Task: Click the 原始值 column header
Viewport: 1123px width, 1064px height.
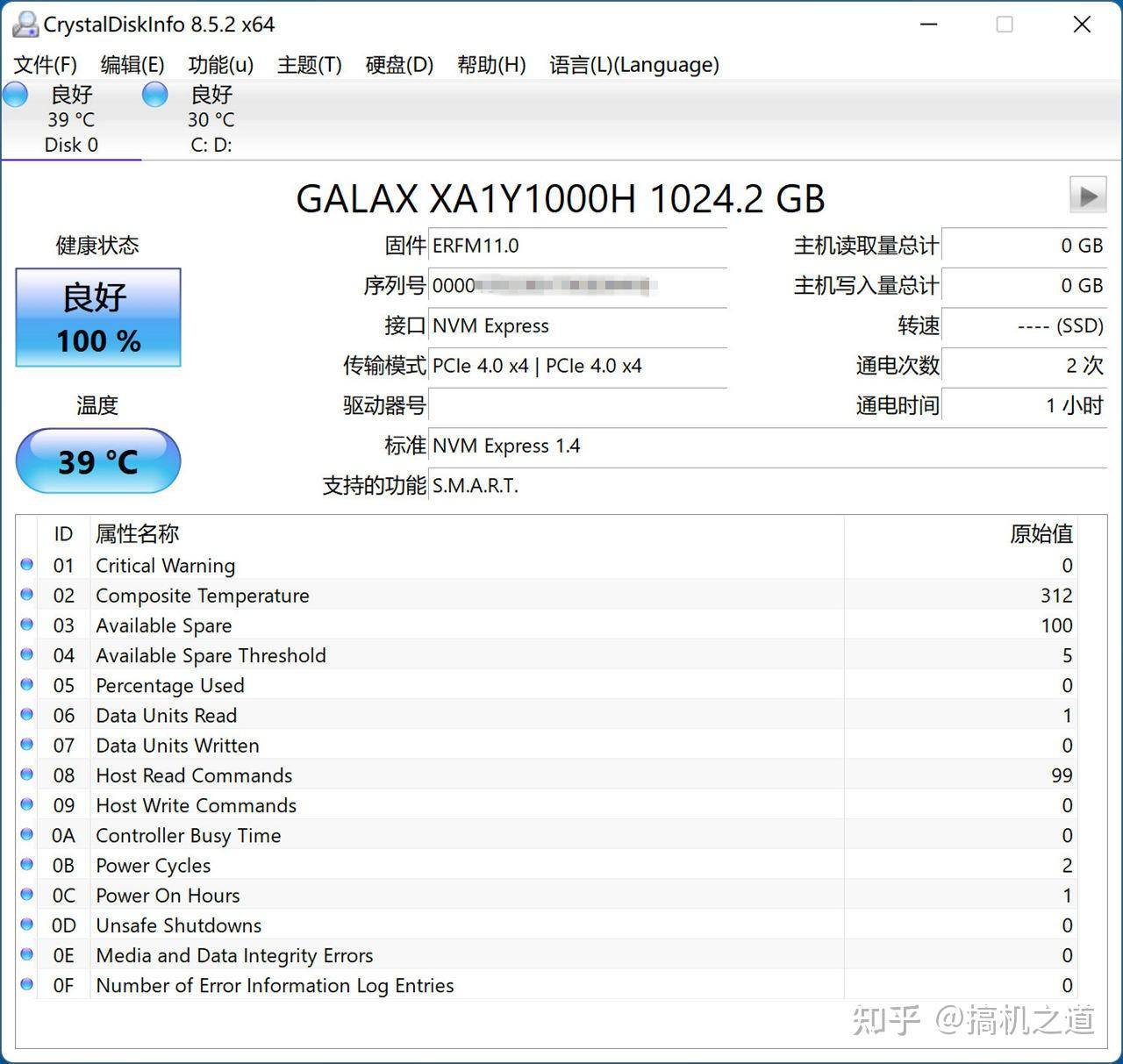Action: click(960, 533)
